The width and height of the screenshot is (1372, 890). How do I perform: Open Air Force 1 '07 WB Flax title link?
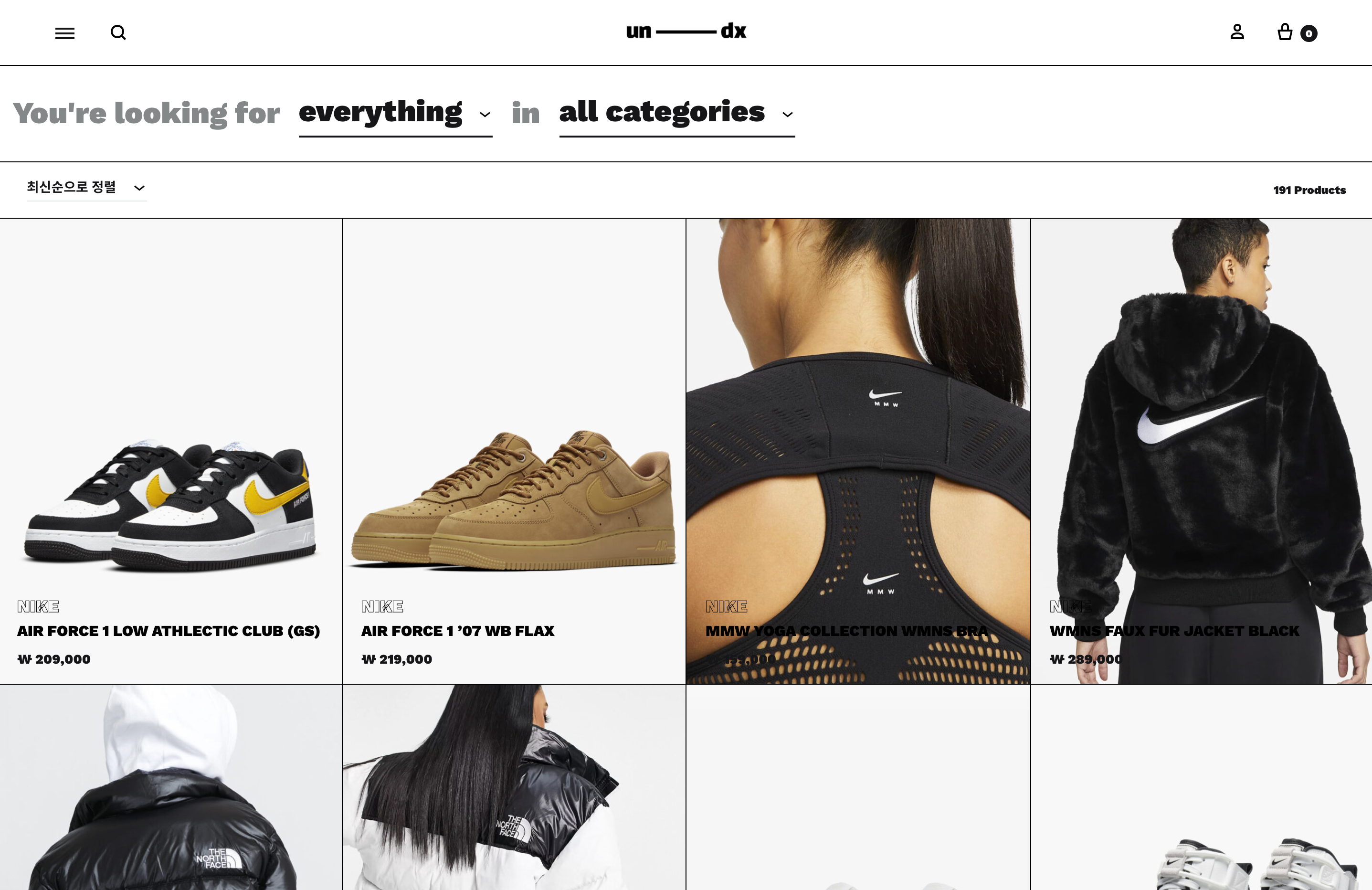[458, 631]
